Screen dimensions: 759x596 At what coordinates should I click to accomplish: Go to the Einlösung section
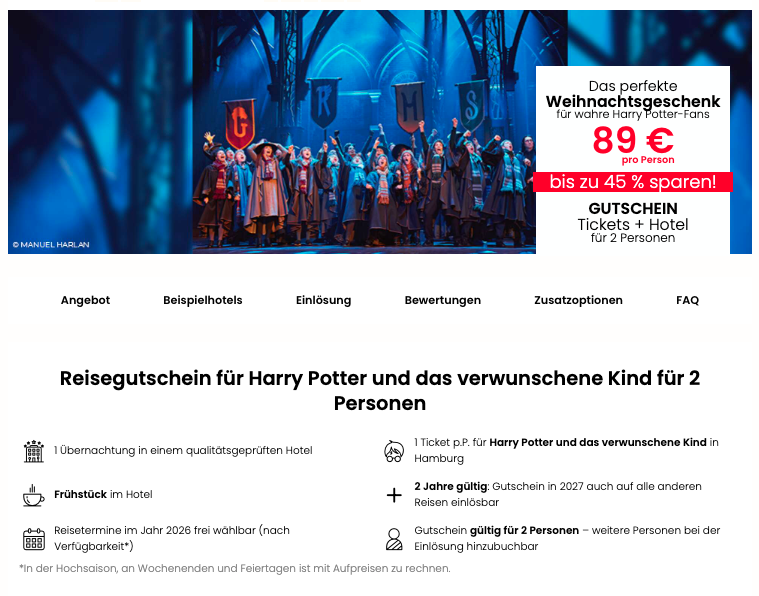[323, 300]
